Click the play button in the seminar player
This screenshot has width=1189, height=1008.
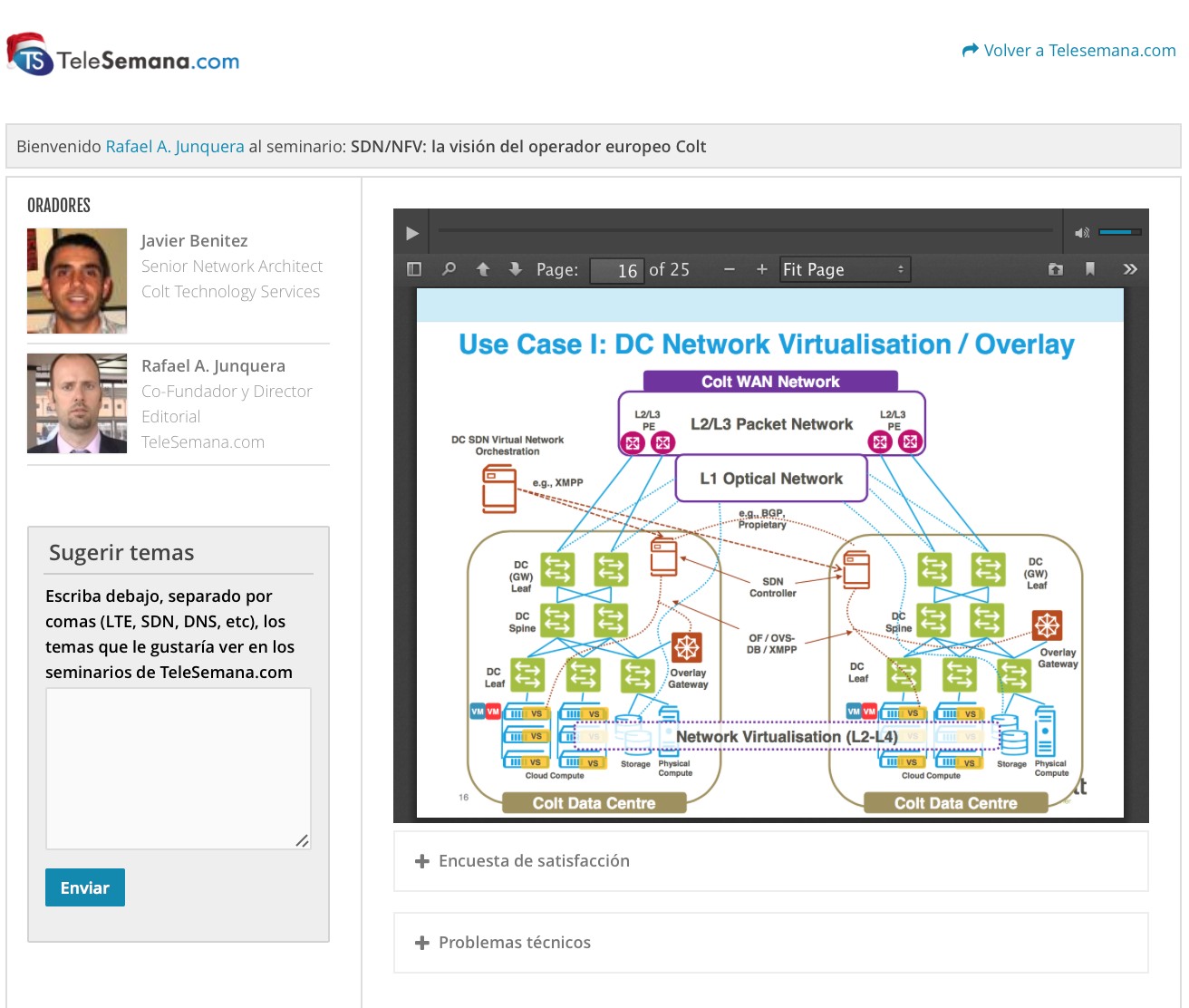(412, 233)
